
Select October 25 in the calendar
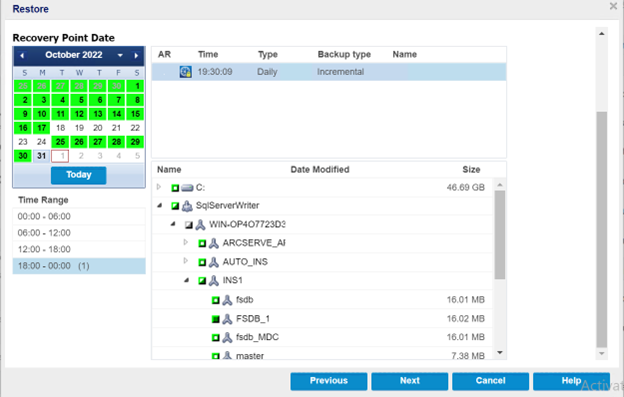click(60, 142)
